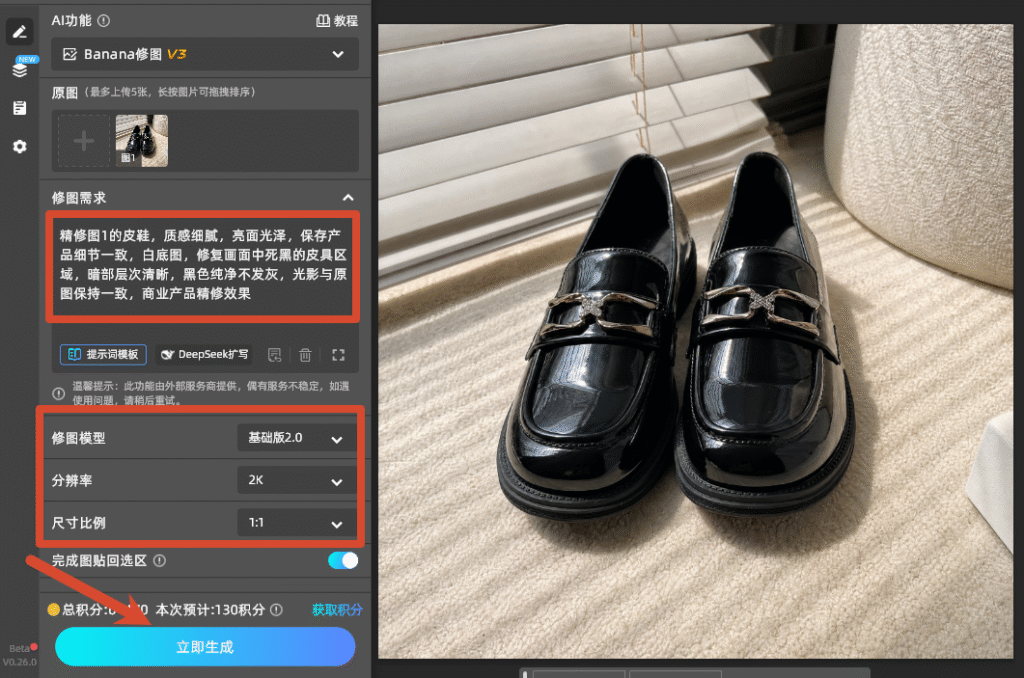Click the DeepSeek扩写 button
This screenshot has width=1024, height=678.
click(x=204, y=355)
